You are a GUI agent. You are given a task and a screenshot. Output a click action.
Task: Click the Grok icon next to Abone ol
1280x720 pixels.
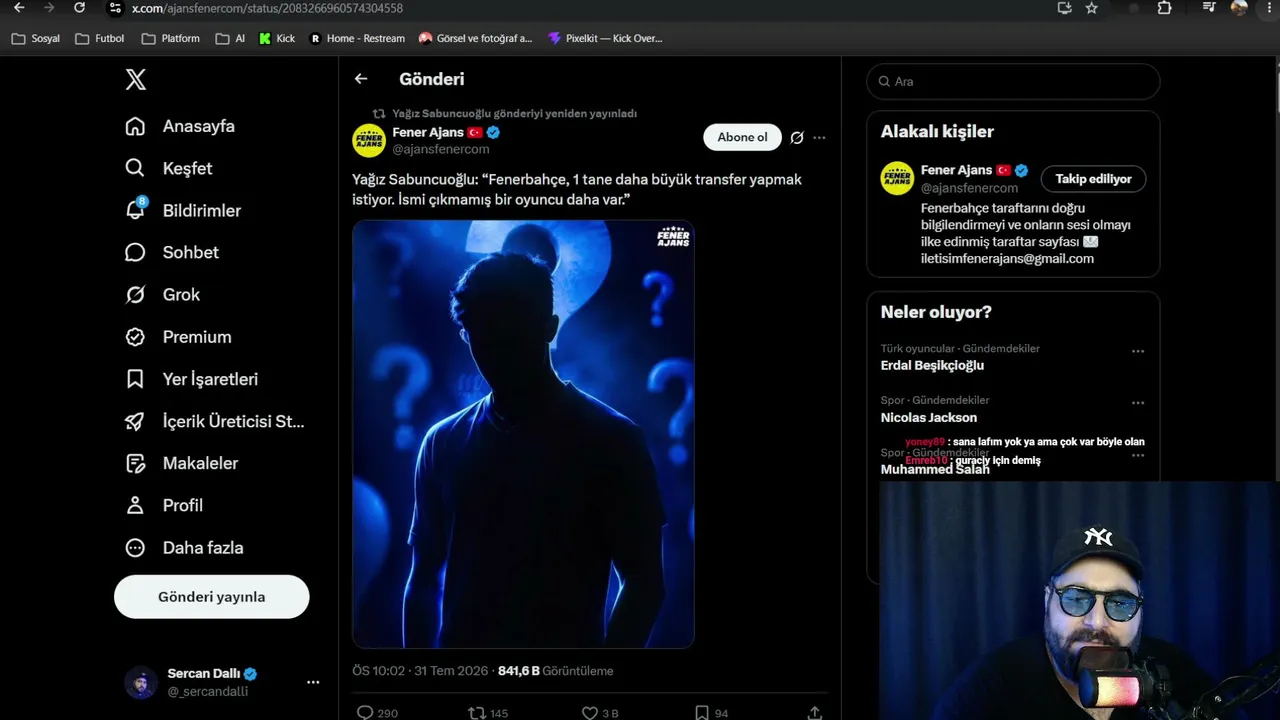(x=797, y=137)
